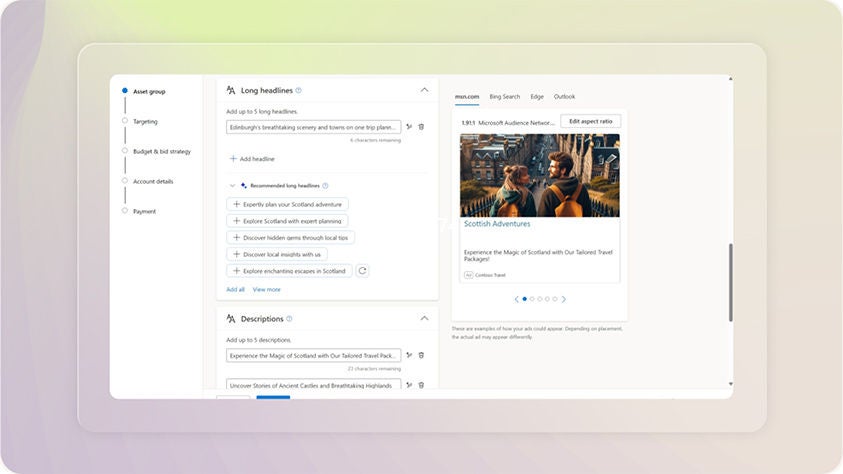Click the Descriptions text-style section icon
This screenshot has height=474, width=843.
tap(231, 319)
